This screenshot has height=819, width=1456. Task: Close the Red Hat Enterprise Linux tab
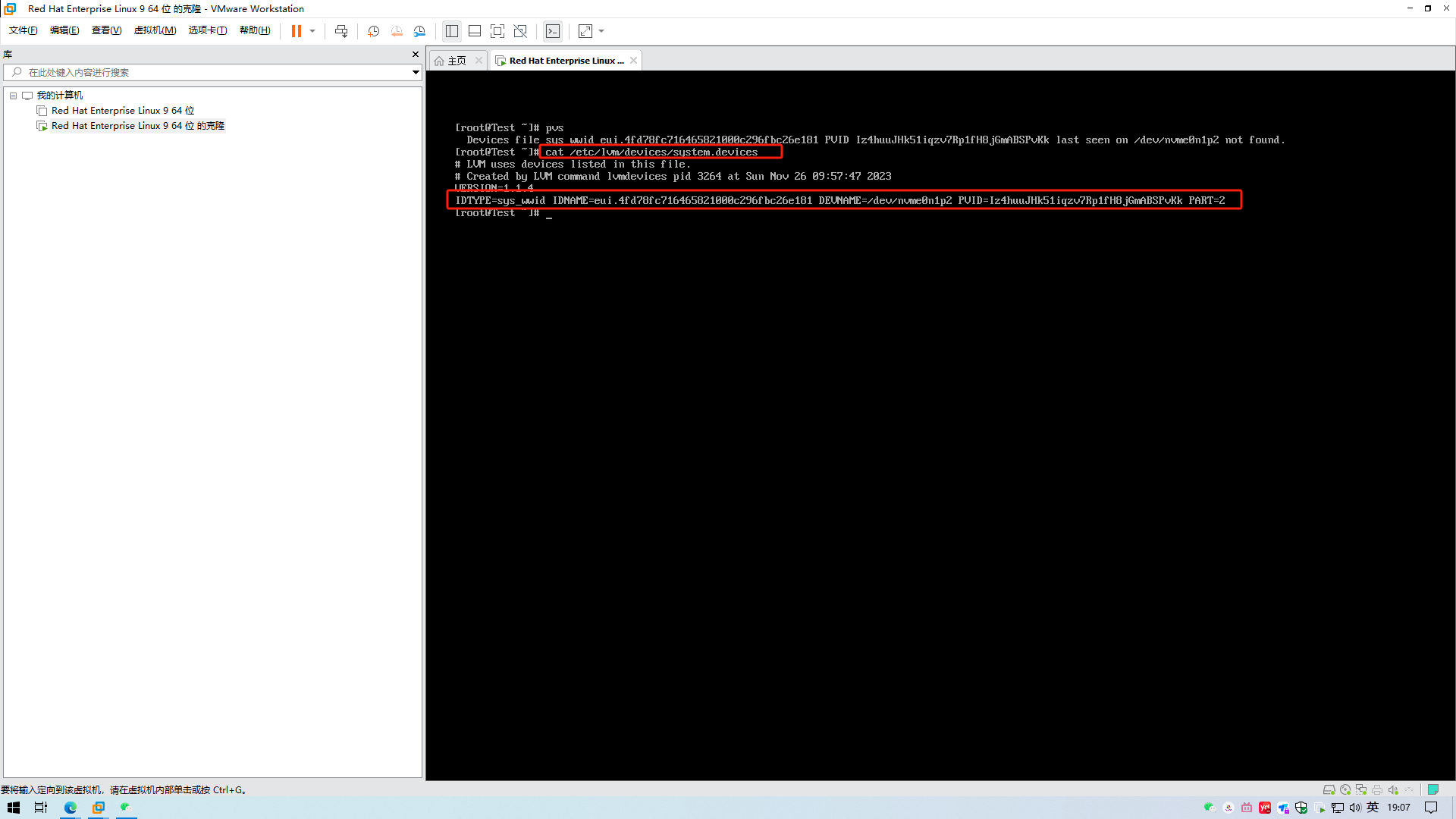pos(633,61)
